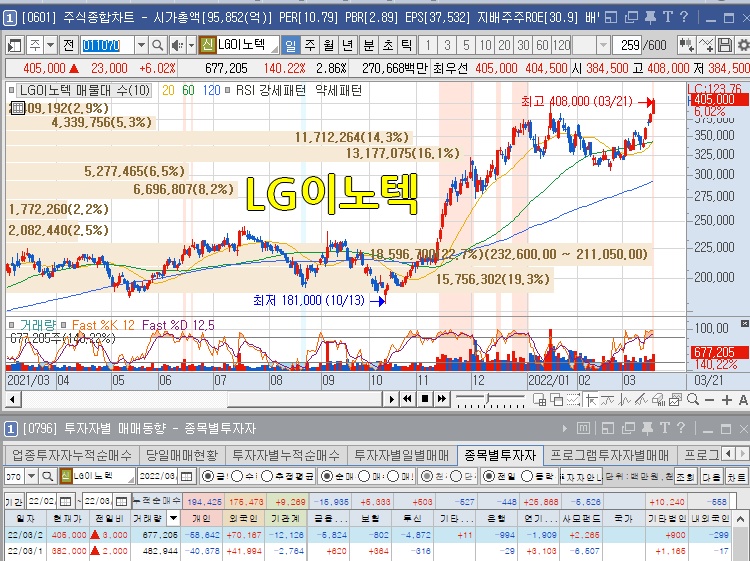Image resolution: width=750 pixels, height=561 pixels.
Task: Select the 전일 radio button
Action: 488,476
